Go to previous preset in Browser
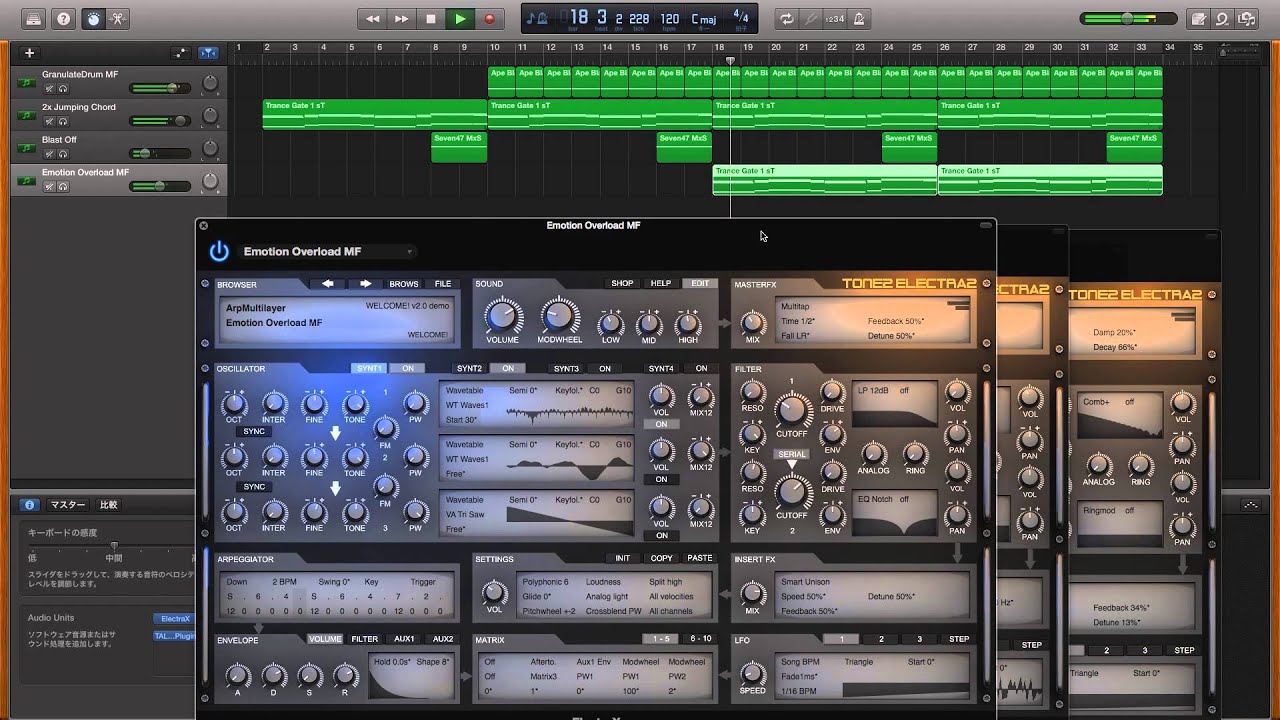The width and height of the screenshot is (1280, 720). point(327,284)
